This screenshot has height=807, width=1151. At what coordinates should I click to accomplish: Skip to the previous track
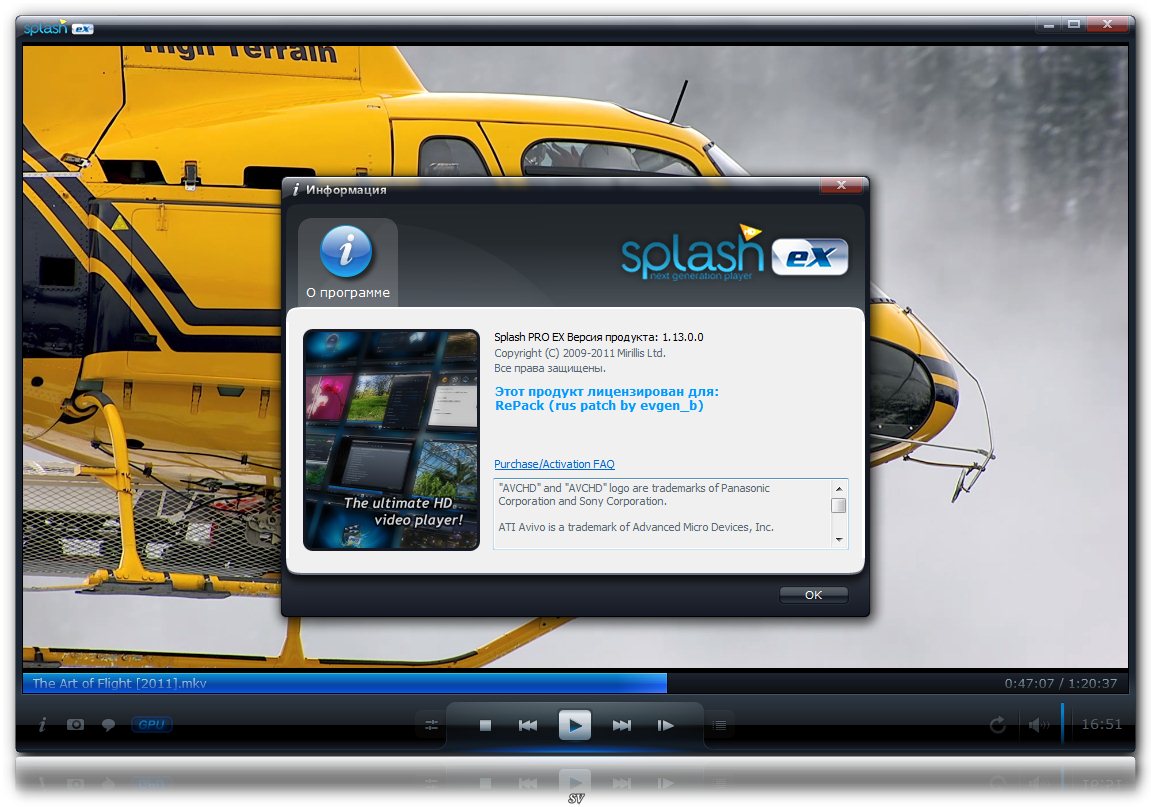coord(528,725)
